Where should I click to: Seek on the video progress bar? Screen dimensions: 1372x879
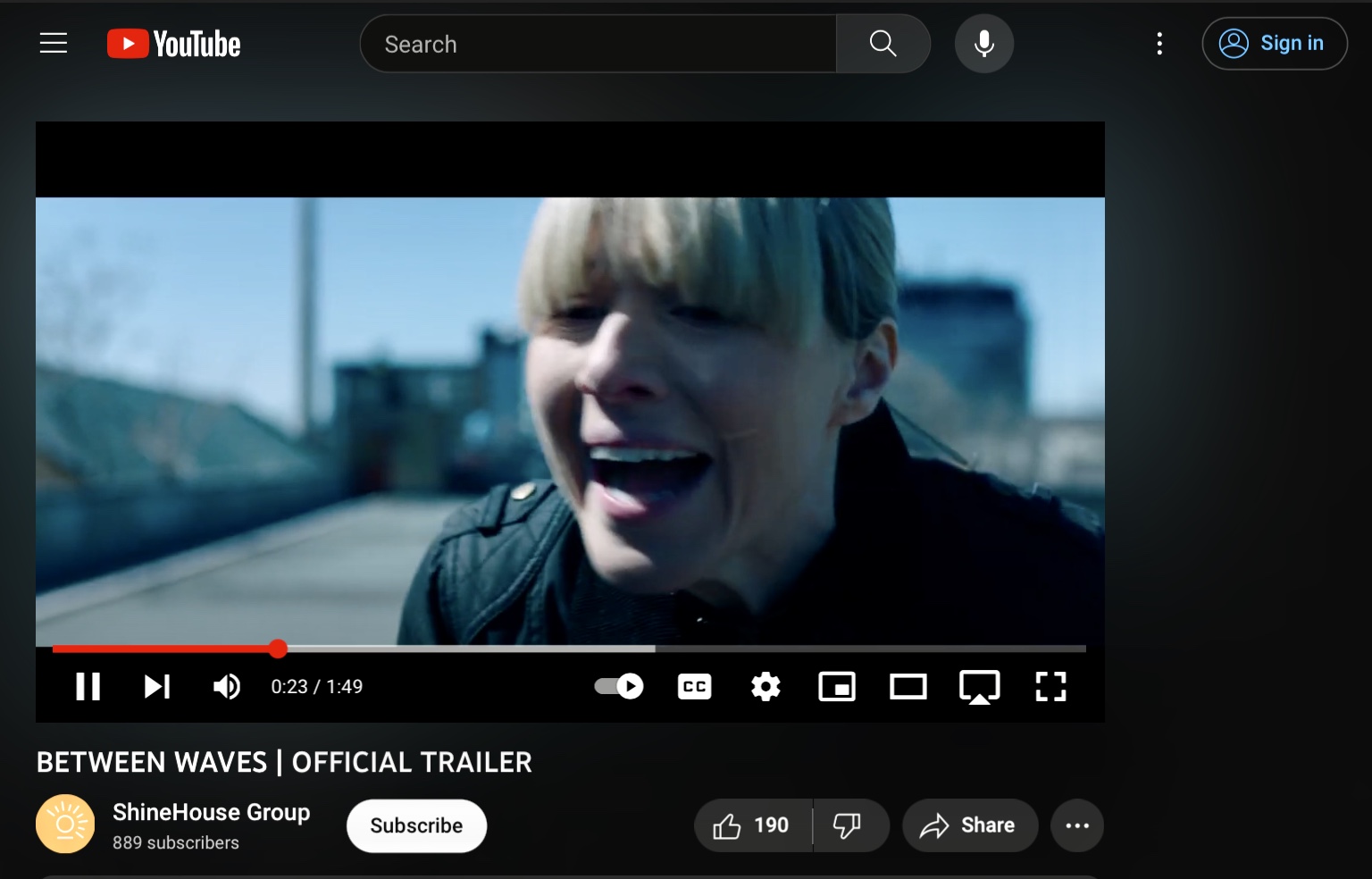[x=569, y=649]
